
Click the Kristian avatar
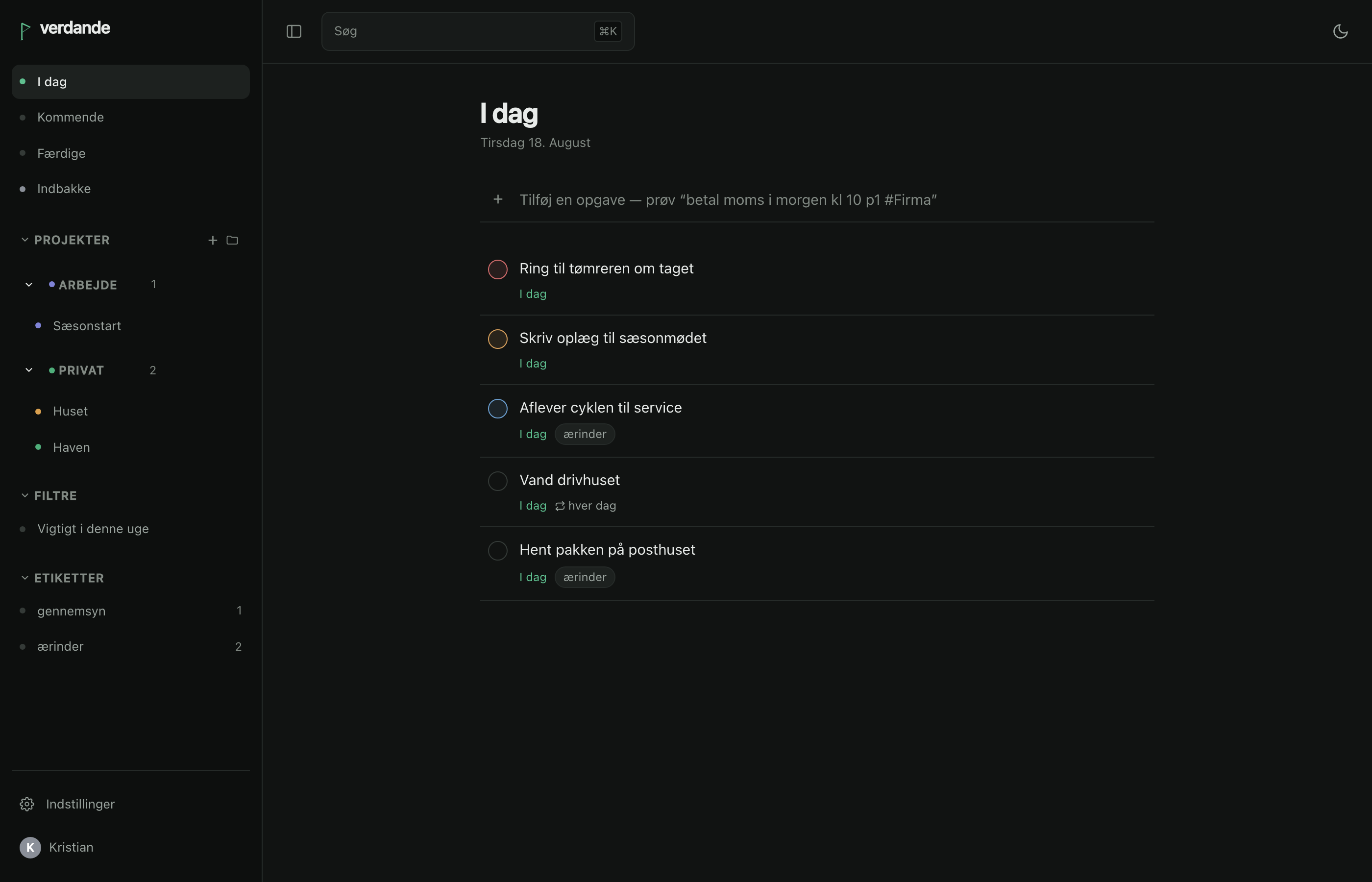[x=30, y=847]
